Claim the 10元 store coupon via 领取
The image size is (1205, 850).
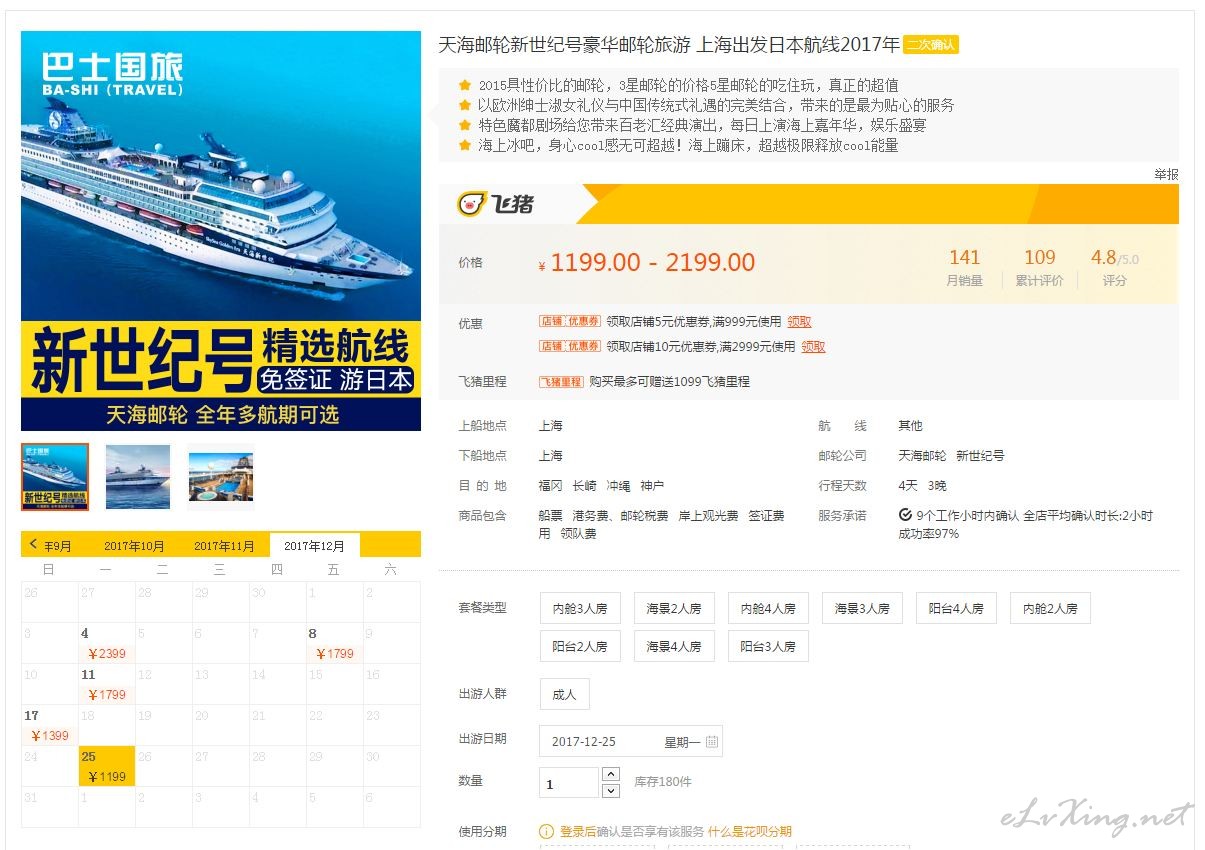(814, 347)
